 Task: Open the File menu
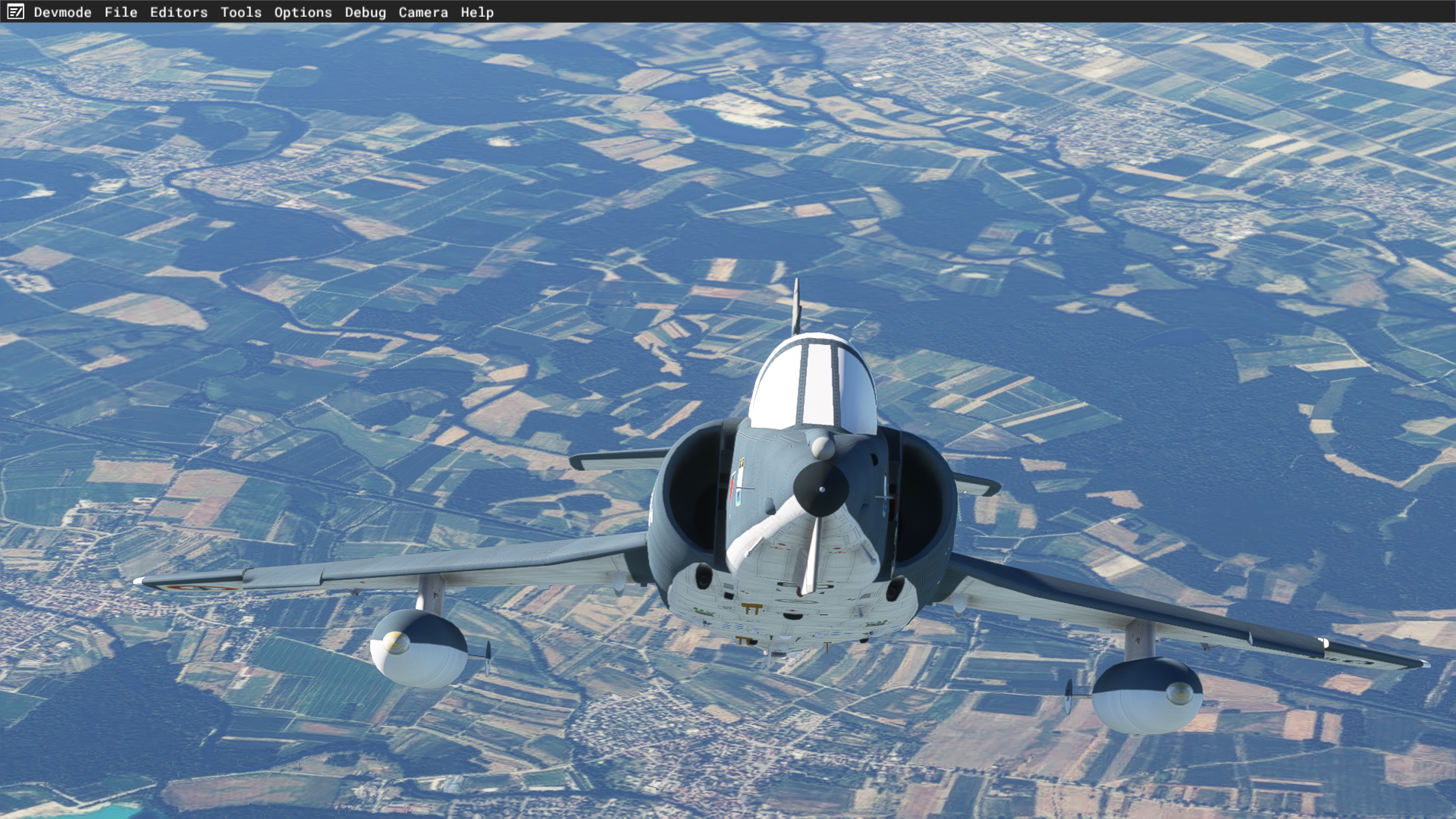pyautogui.click(x=121, y=12)
